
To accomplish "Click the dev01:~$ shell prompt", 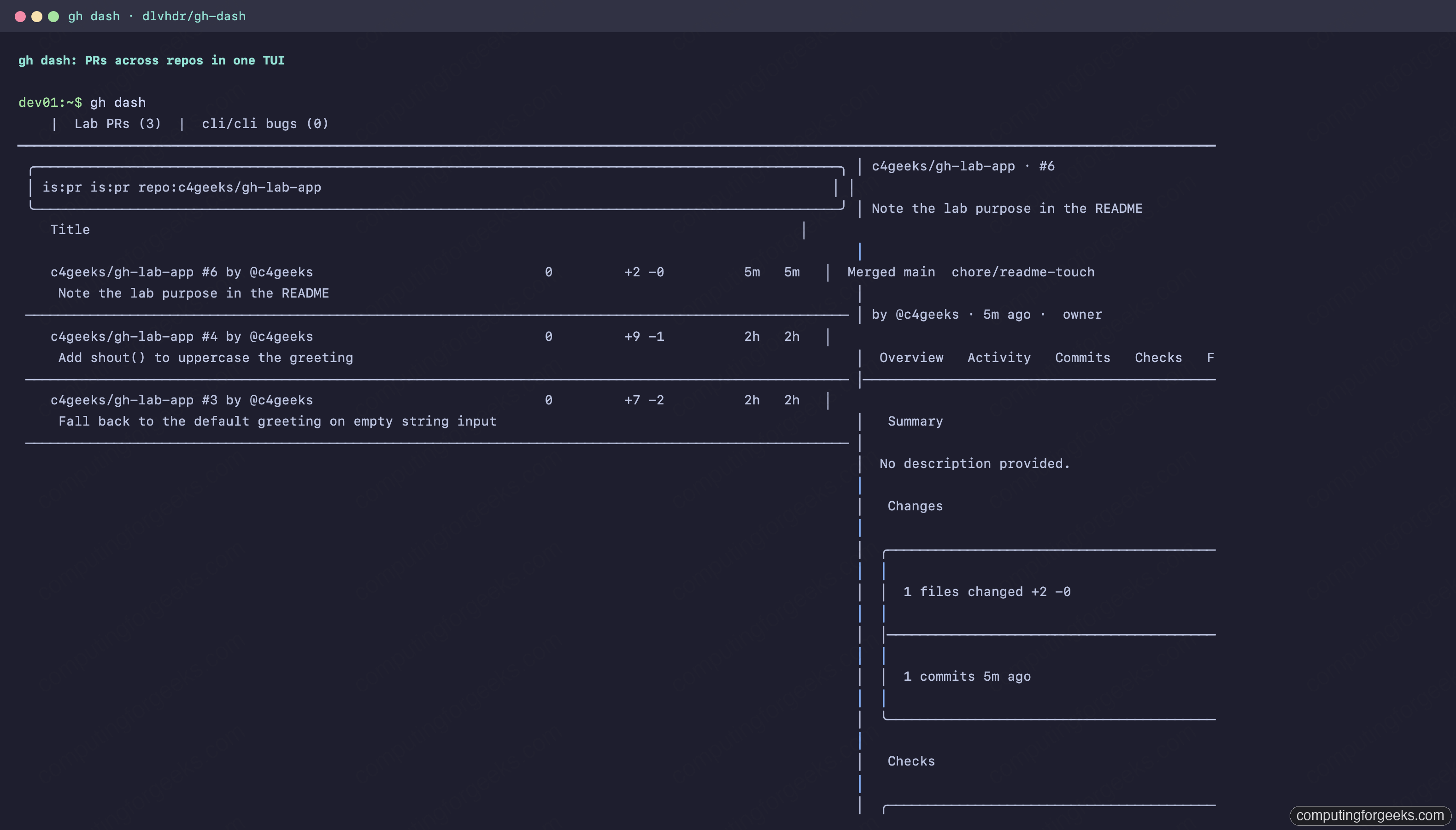I will pyautogui.click(x=50, y=103).
